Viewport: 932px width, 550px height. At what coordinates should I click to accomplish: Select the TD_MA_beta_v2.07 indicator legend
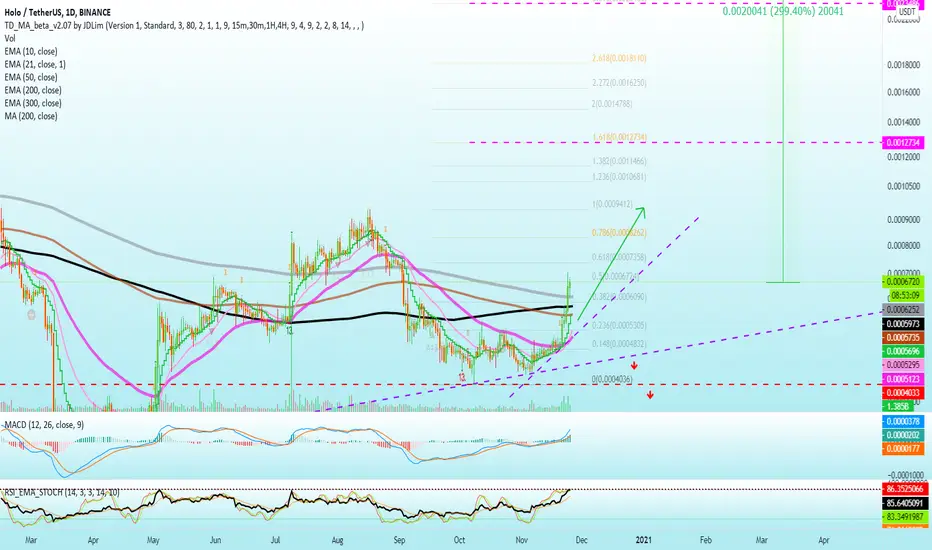[x=184, y=26]
